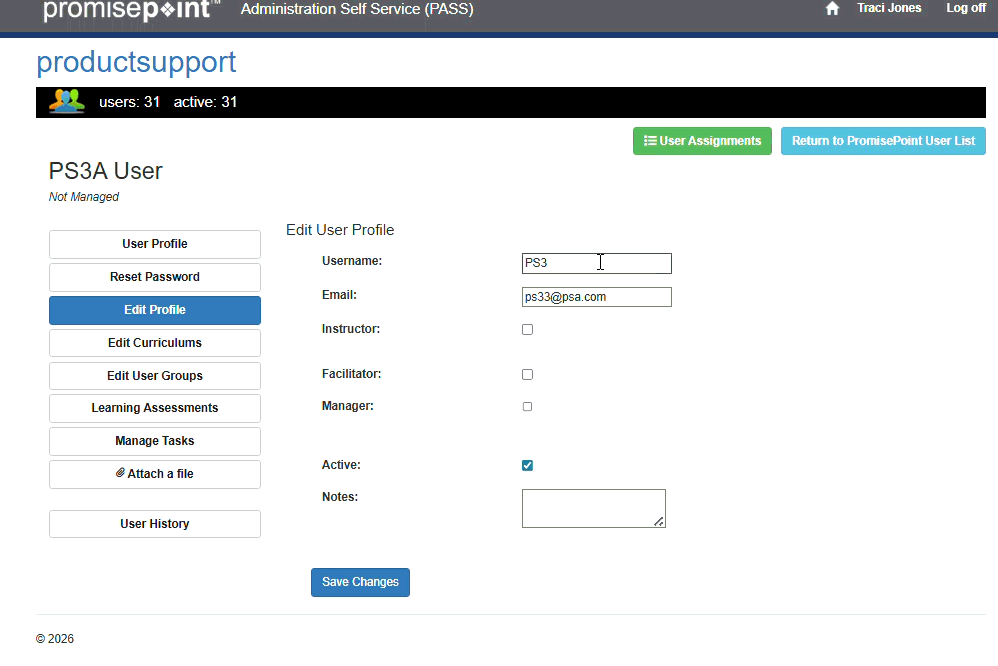View Learning Assessments
Image resolution: width=998 pixels, height=666 pixels.
pyautogui.click(x=155, y=408)
